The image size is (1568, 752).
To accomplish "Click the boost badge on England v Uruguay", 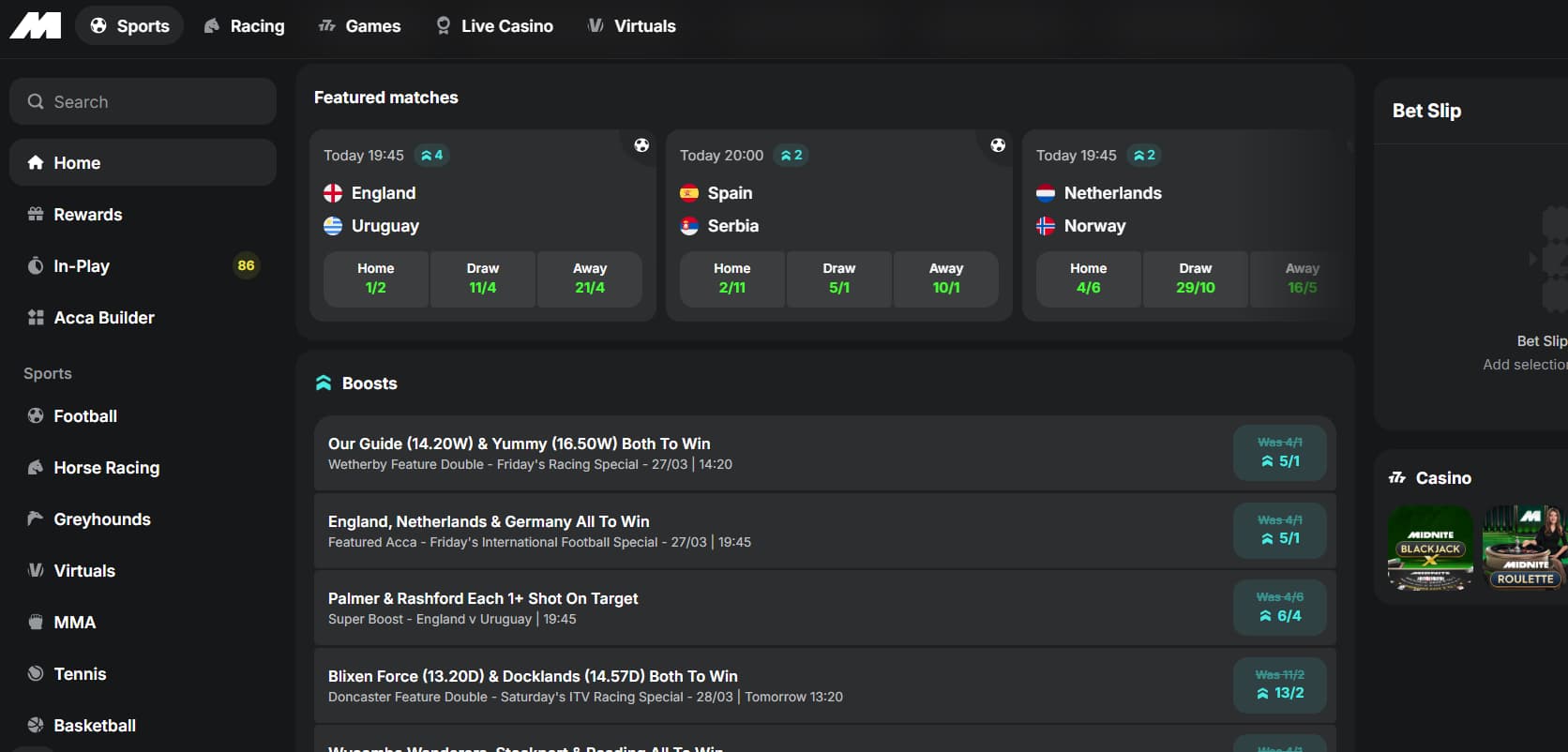I will coord(432,156).
